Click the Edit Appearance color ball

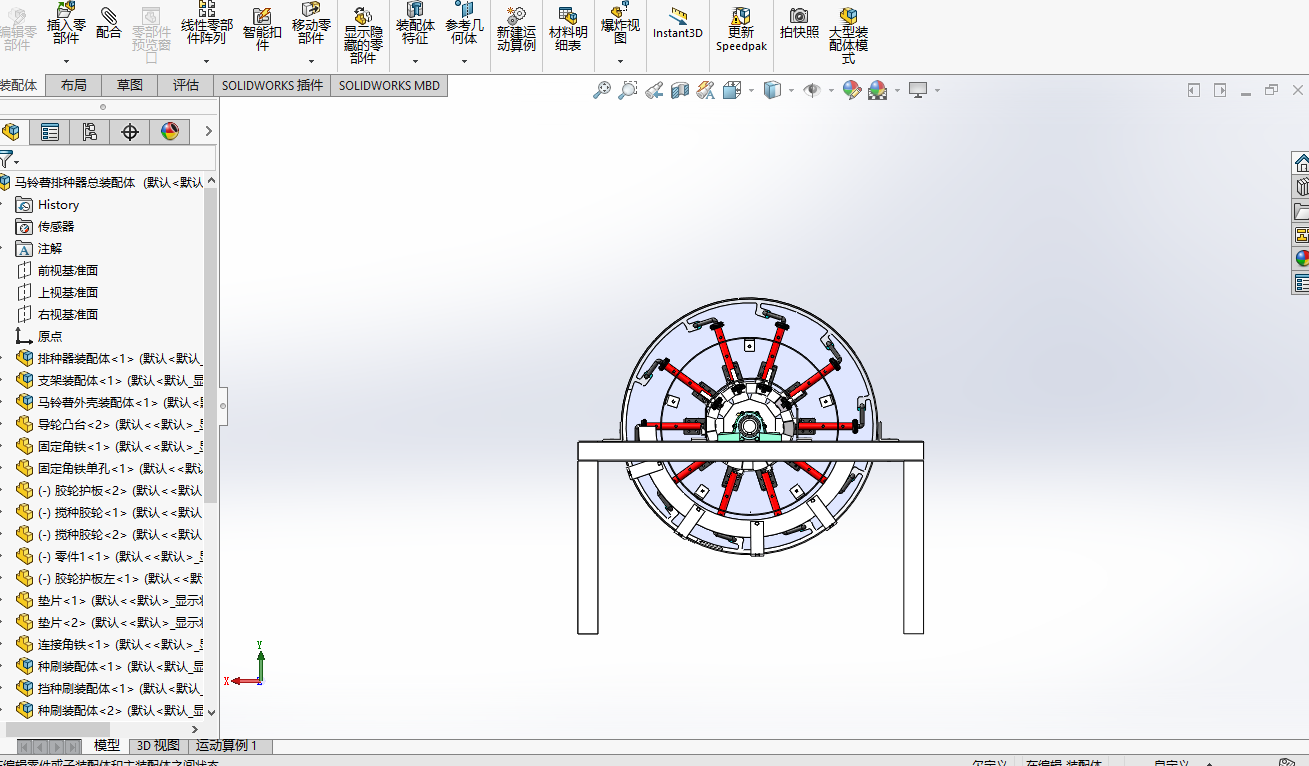click(x=852, y=90)
